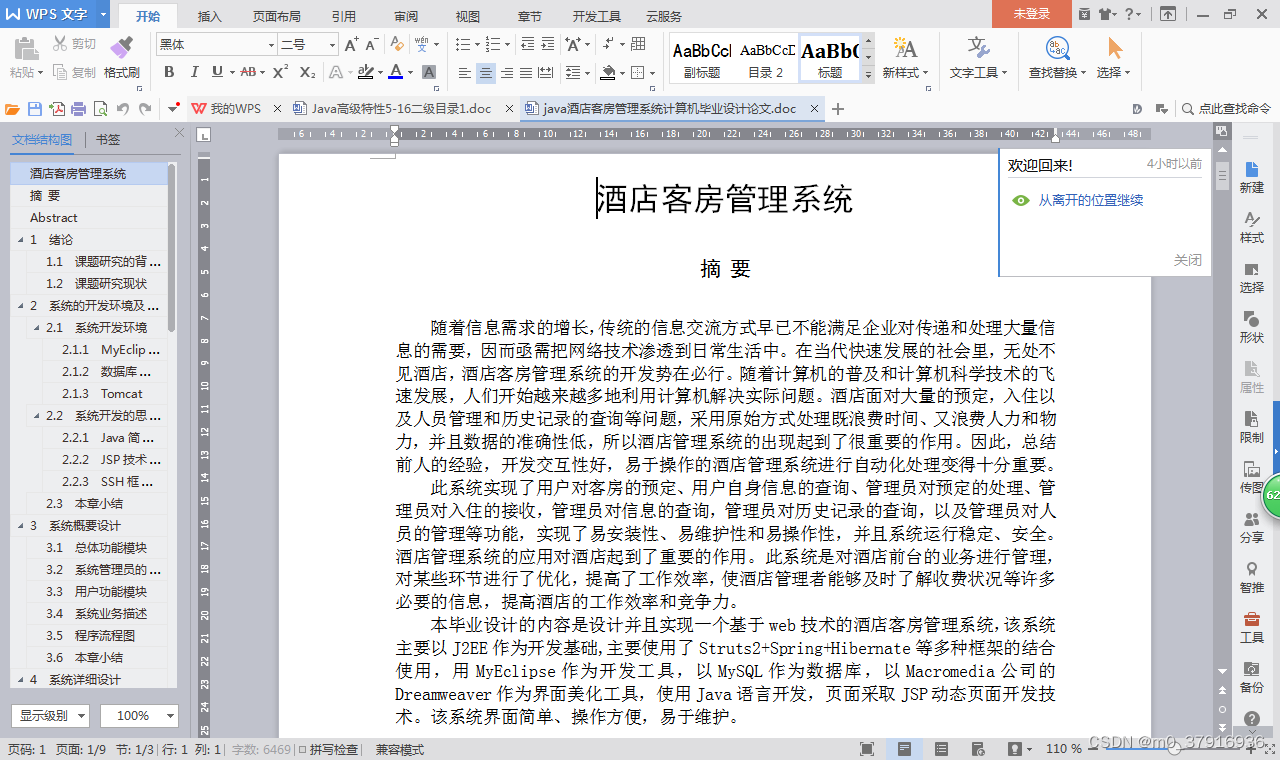Screen dimensions: 1280x760
Task: Click 从离开的位置继续 link
Action: (1090, 201)
